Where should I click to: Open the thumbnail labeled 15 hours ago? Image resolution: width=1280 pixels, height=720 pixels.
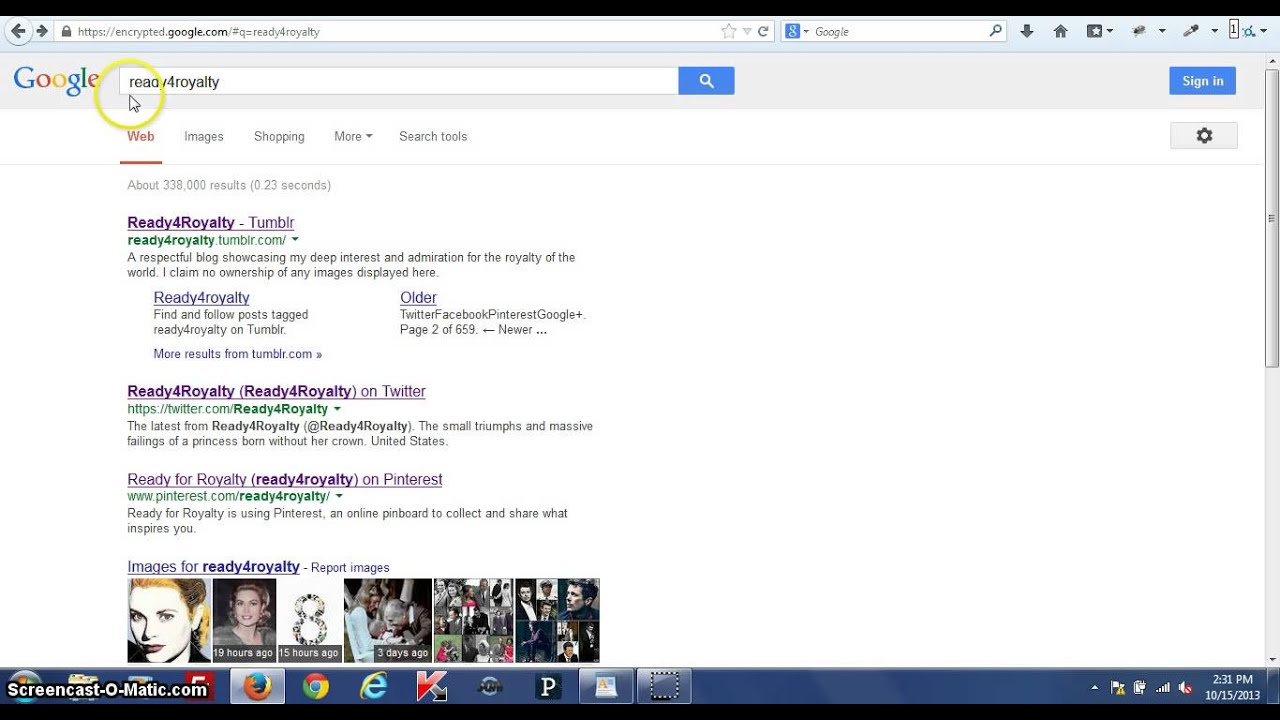pyautogui.click(x=309, y=620)
